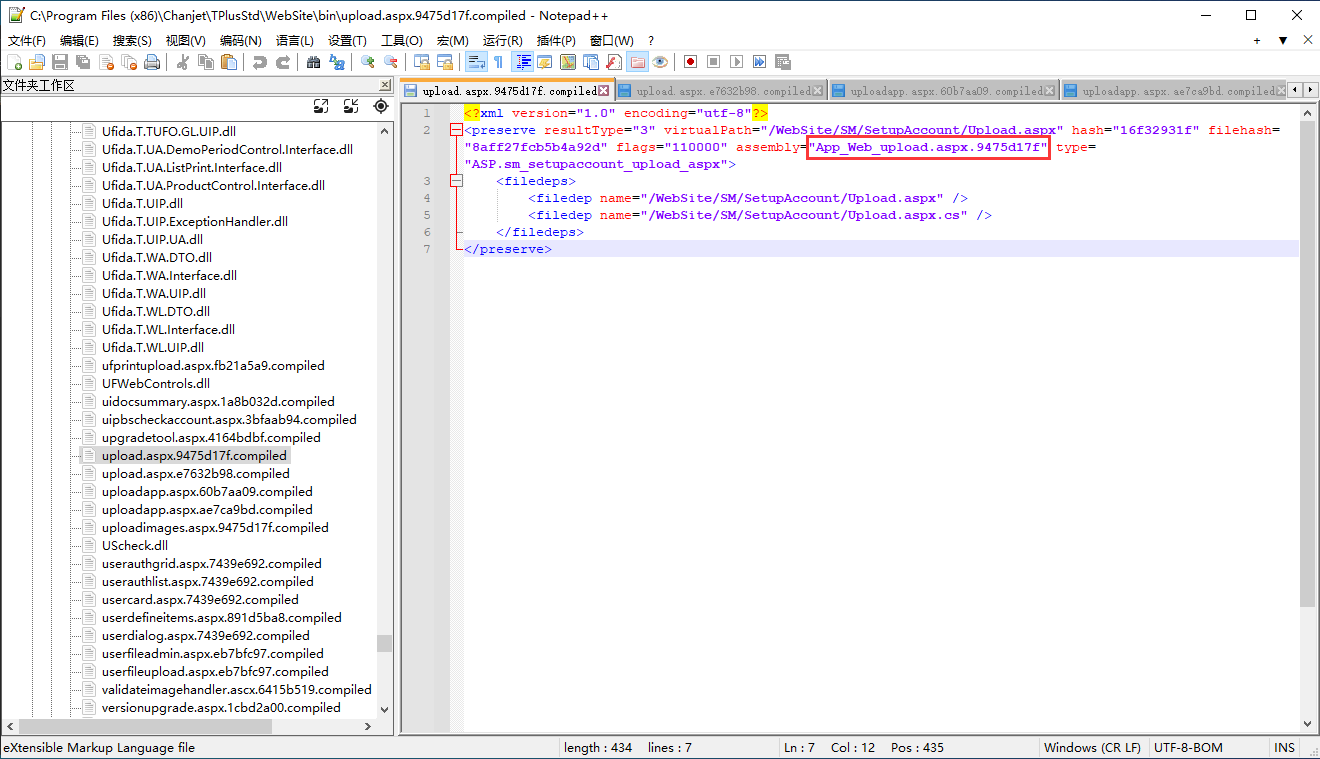The width and height of the screenshot is (1320, 759).
Task: Click the Stop Recording macro icon
Action: pos(713,62)
